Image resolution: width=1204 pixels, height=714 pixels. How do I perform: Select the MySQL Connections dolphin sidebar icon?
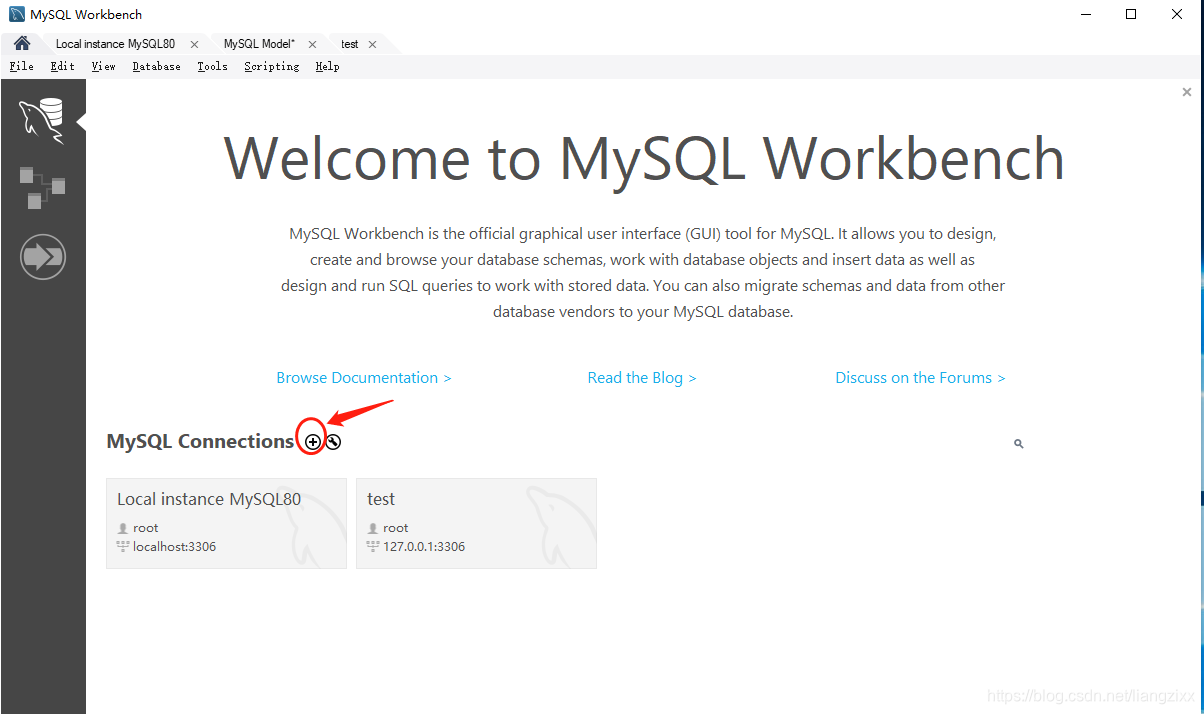42,120
